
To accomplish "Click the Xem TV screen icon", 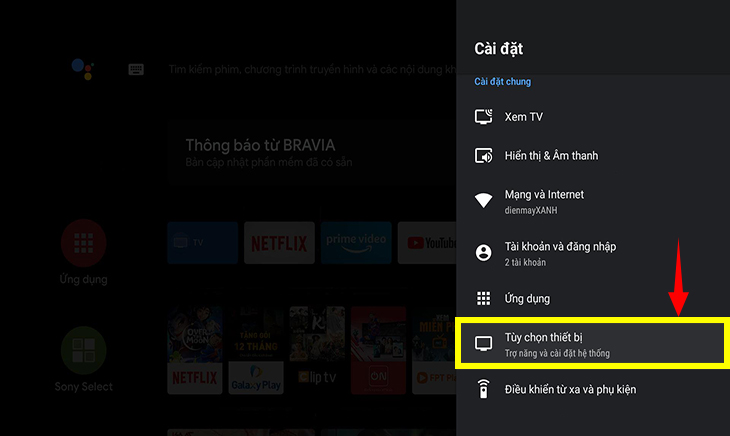I will coord(484,117).
